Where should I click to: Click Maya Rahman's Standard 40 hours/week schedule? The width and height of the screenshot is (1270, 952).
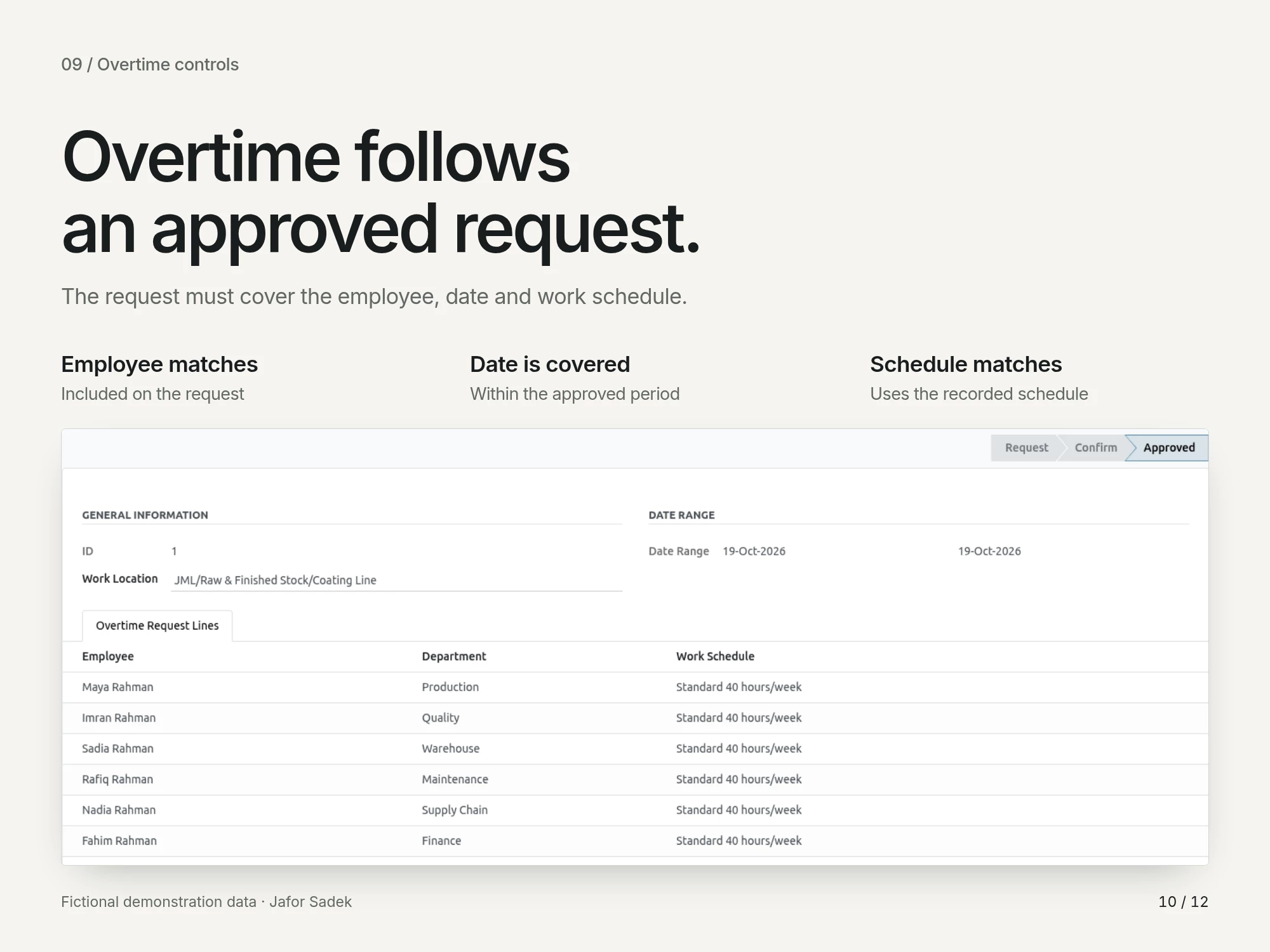click(739, 687)
